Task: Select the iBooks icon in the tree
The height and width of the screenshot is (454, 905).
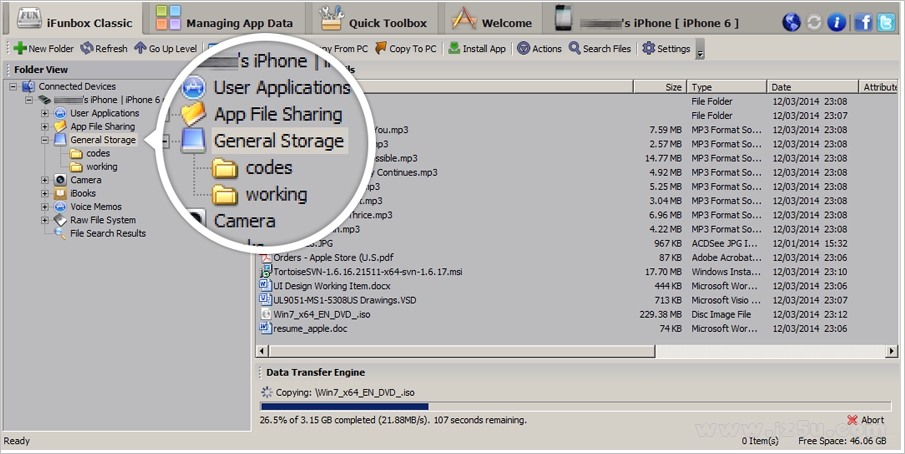Action: click(x=60, y=193)
